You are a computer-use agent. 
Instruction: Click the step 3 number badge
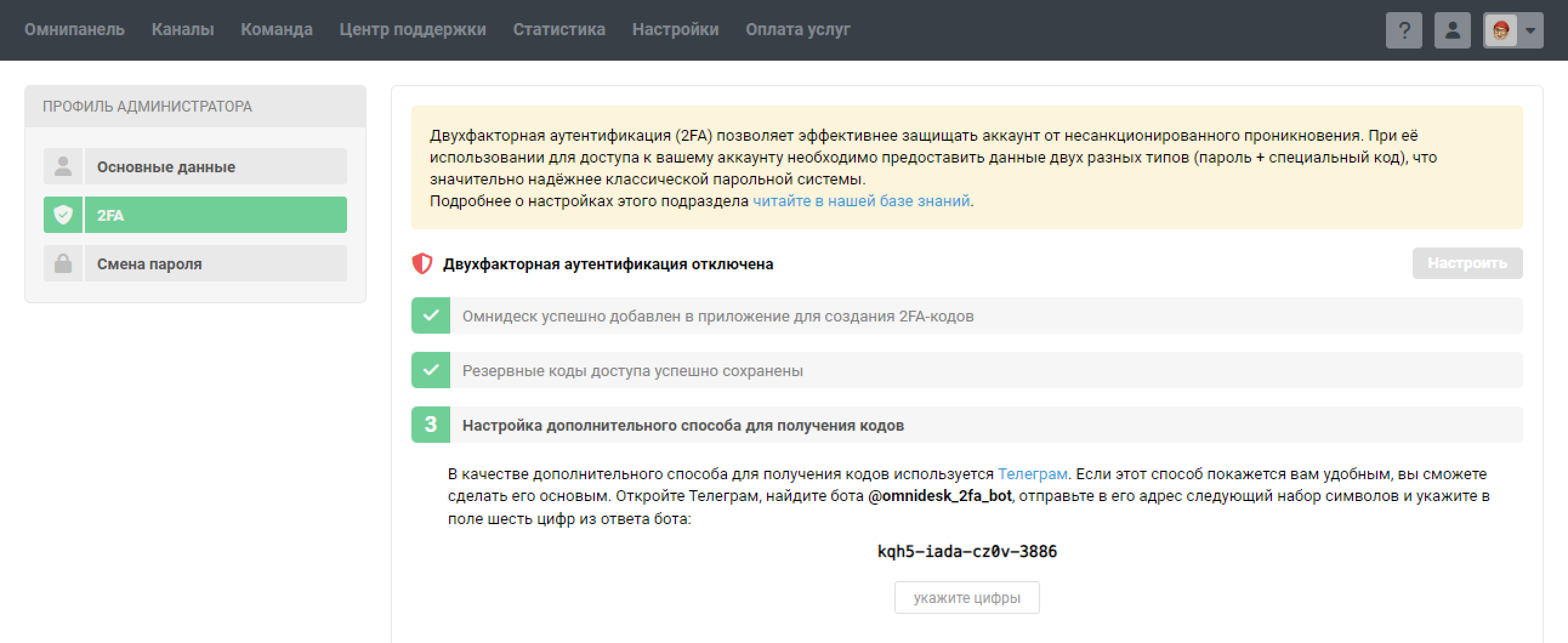point(431,425)
